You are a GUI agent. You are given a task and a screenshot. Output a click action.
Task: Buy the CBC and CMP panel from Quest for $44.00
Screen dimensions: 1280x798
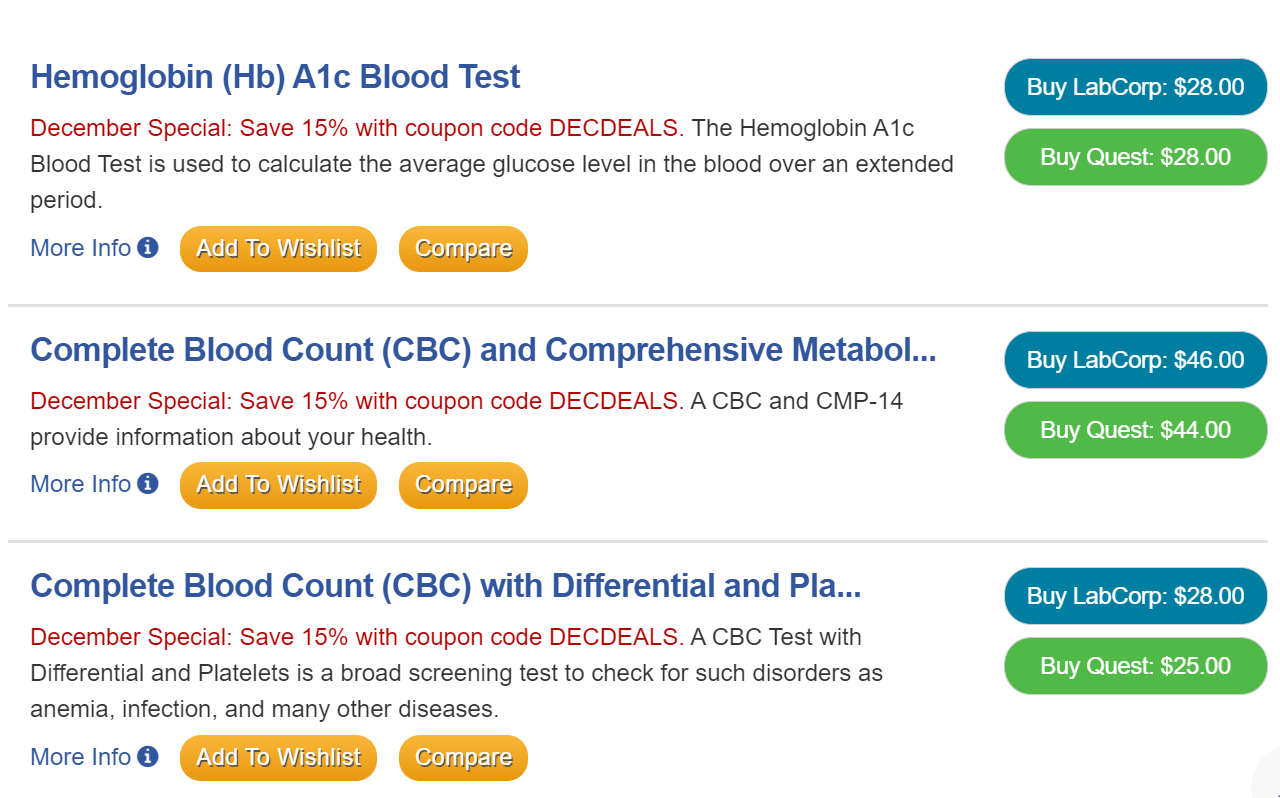point(1135,430)
